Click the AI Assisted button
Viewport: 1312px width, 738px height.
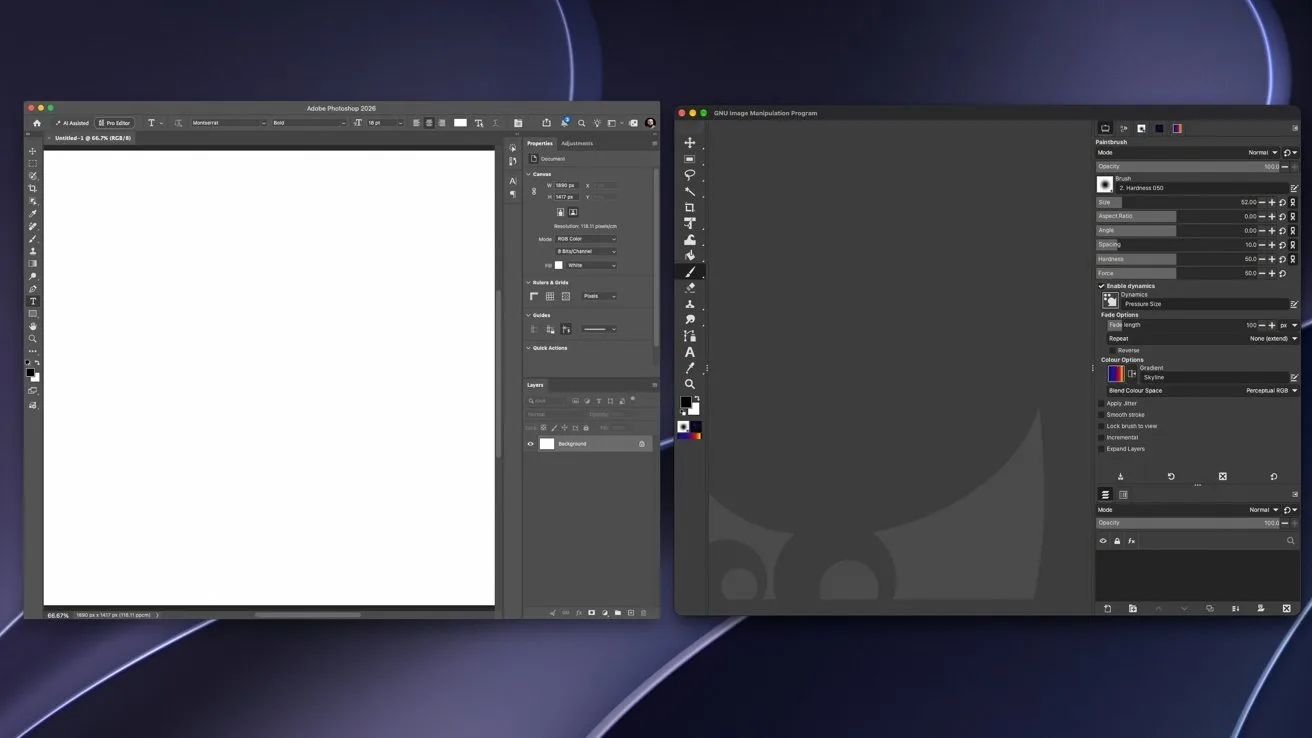[72, 123]
